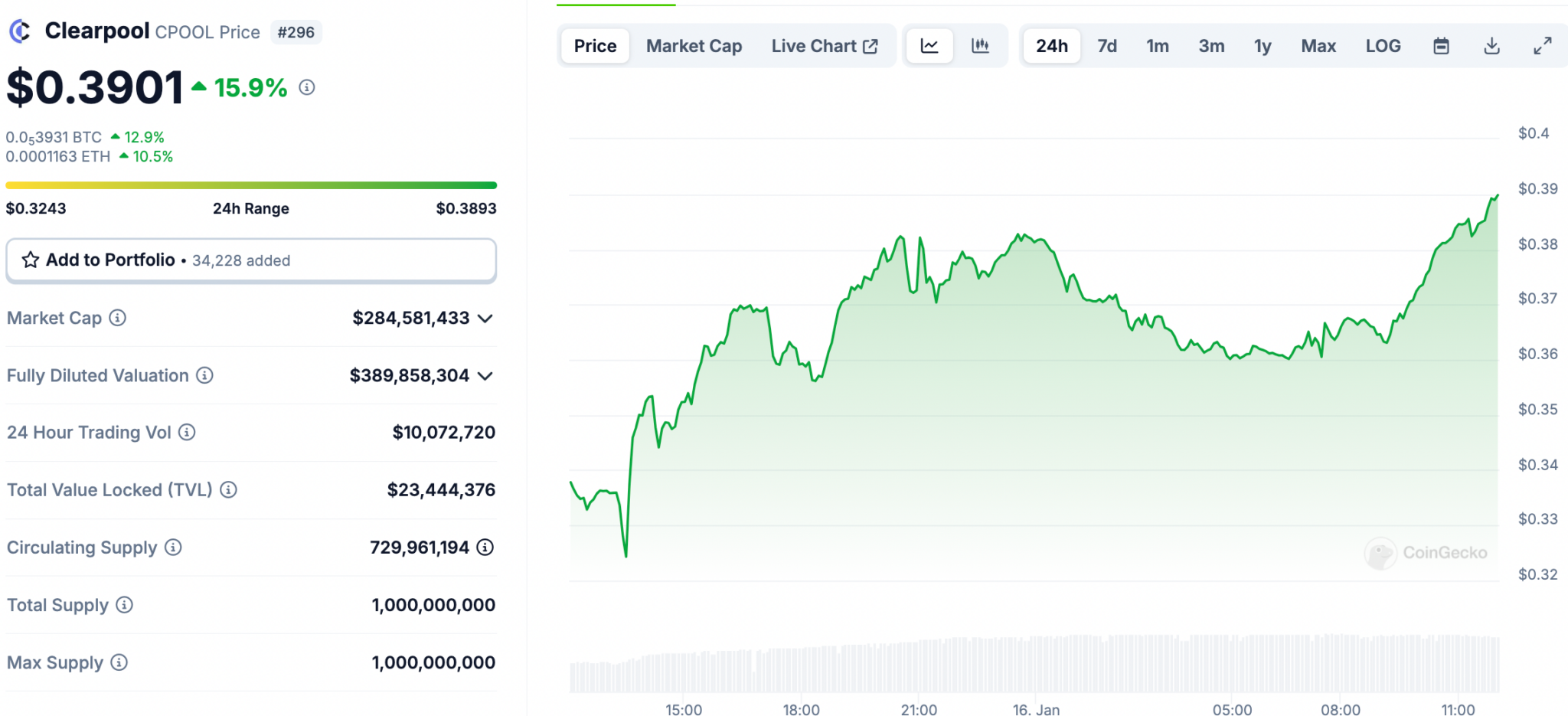Show 24 Hour Trading Vol info icon
The height and width of the screenshot is (716, 1568).
click(x=187, y=433)
